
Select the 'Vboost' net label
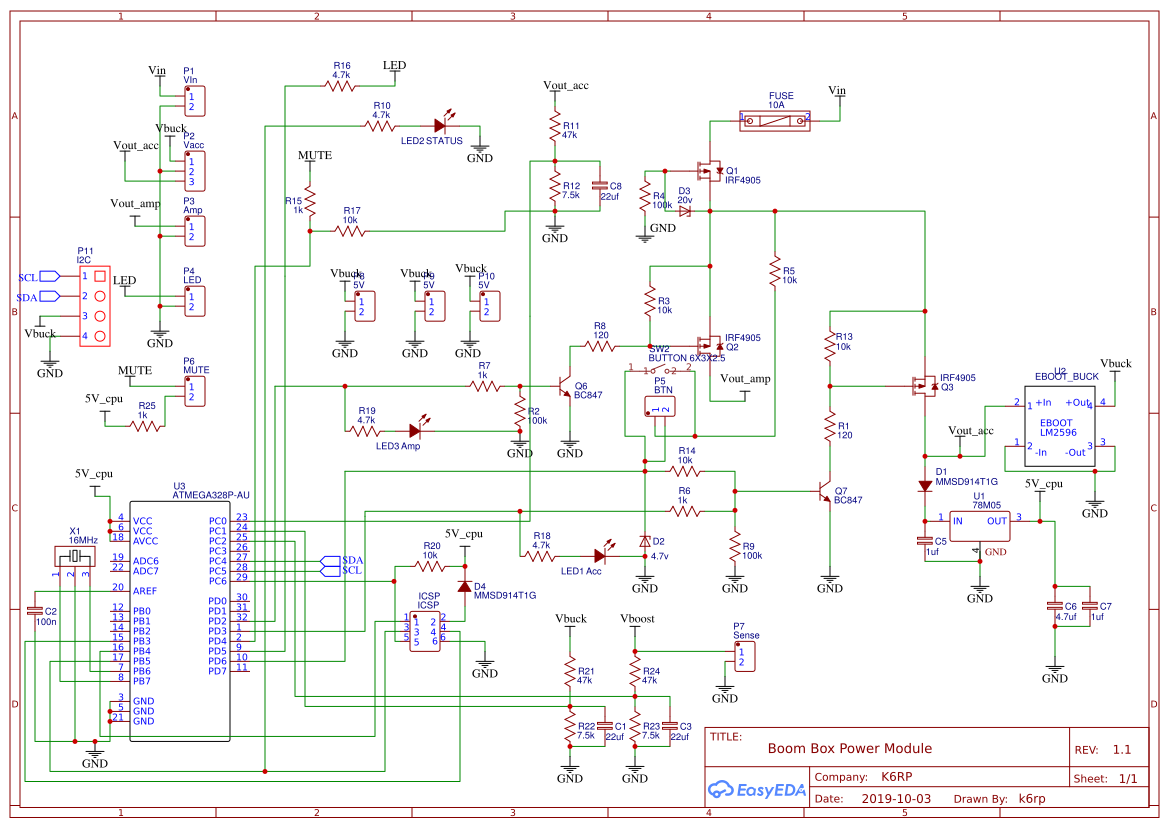[x=637, y=619]
